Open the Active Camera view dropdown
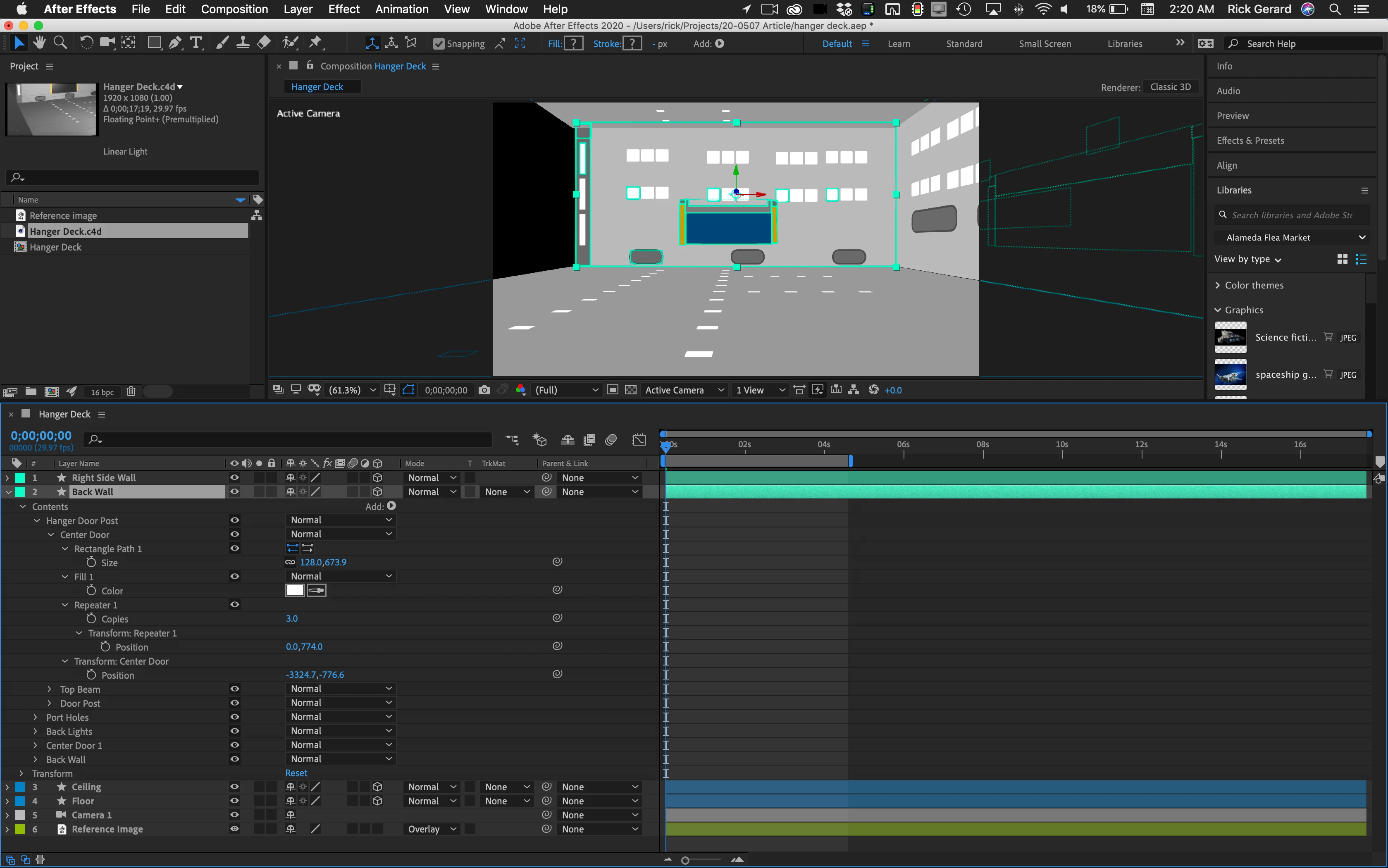The height and width of the screenshot is (868, 1388). click(x=684, y=390)
